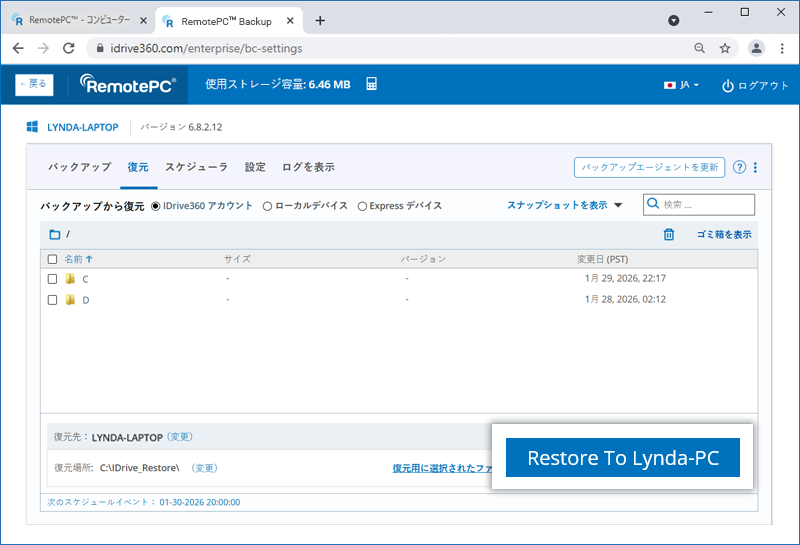Click the root folder path icon
800x545 pixels.
click(55, 234)
